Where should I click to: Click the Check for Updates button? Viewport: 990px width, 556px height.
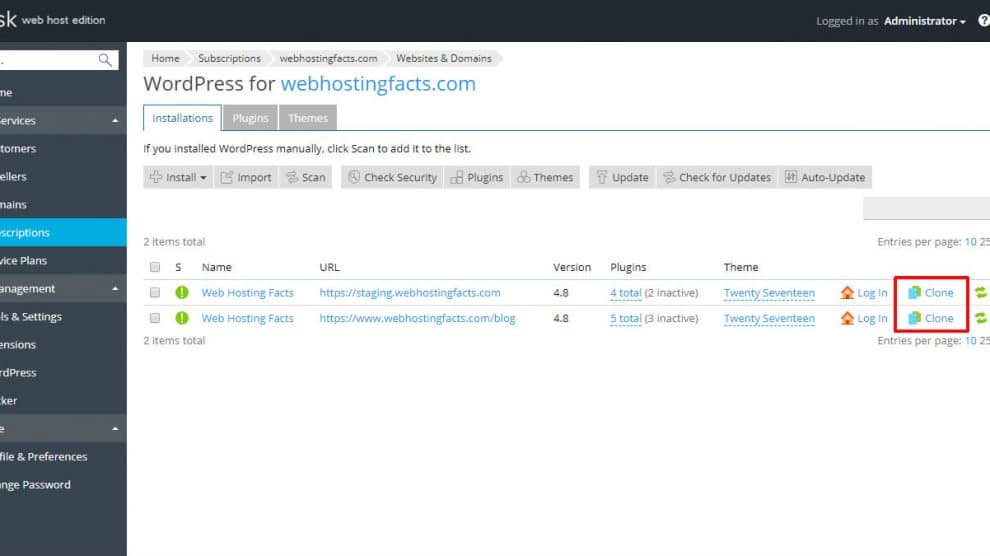(x=717, y=177)
